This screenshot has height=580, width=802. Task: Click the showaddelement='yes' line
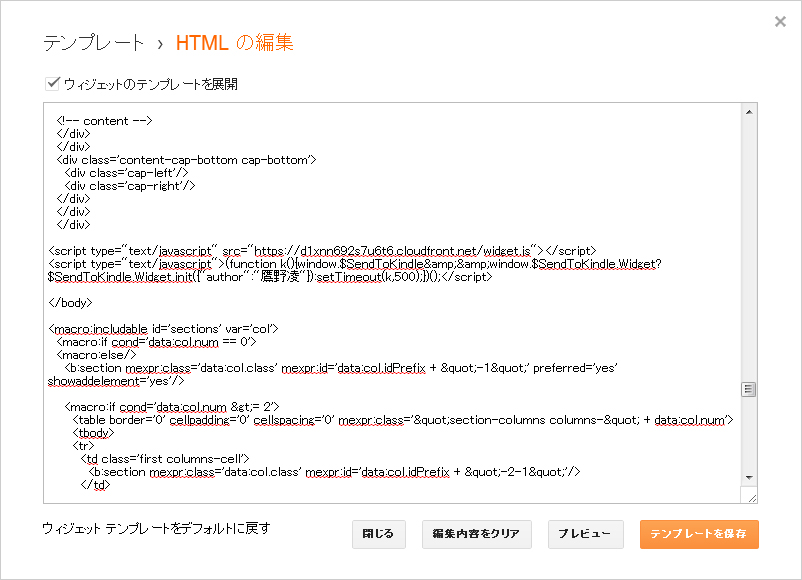click(x=116, y=381)
